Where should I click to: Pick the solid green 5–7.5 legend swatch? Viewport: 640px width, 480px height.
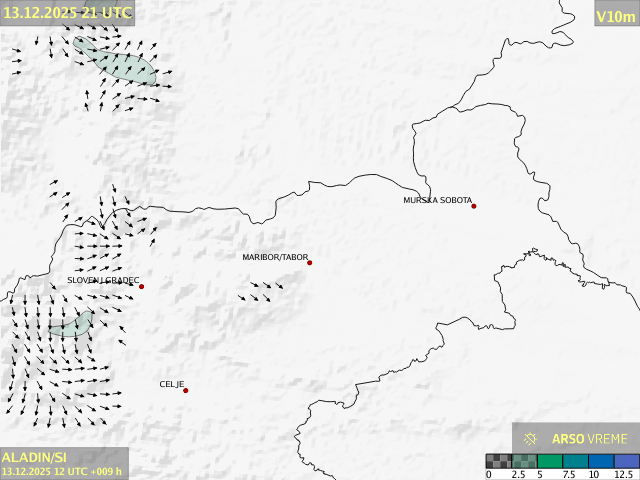pos(552,461)
